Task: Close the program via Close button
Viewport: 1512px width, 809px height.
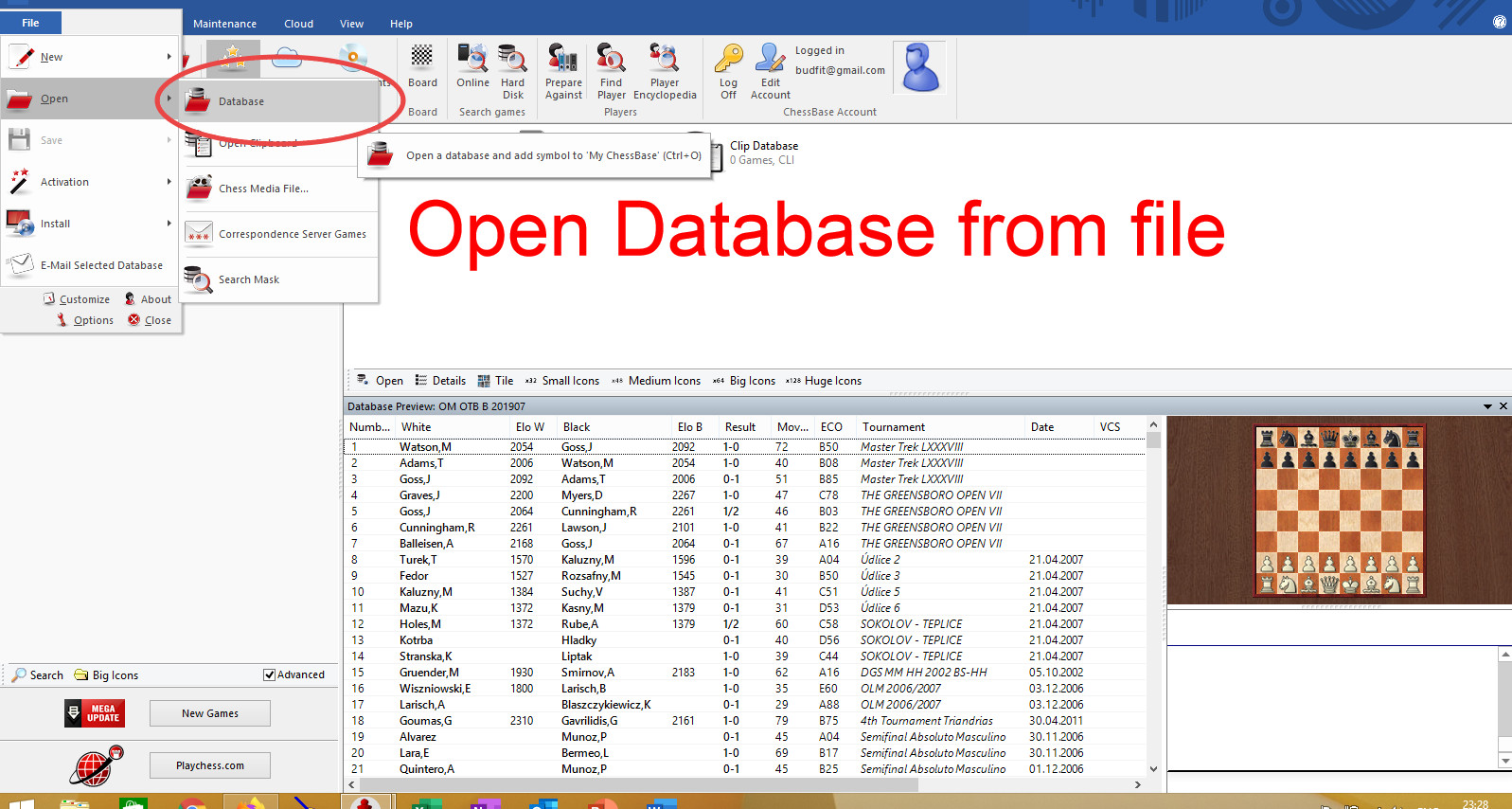Action: [150, 320]
